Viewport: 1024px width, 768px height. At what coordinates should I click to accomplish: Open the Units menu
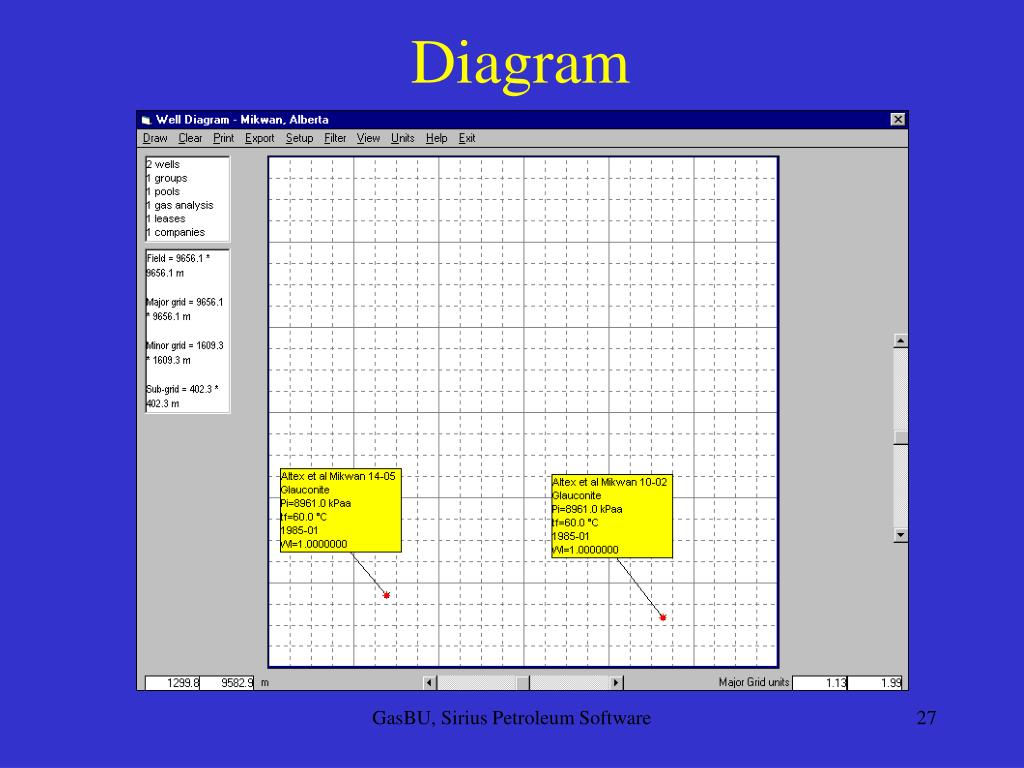pos(402,138)
